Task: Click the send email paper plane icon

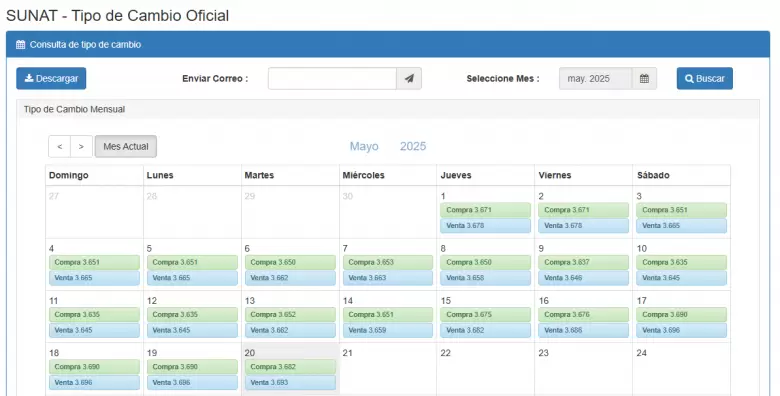Action: 409,79
